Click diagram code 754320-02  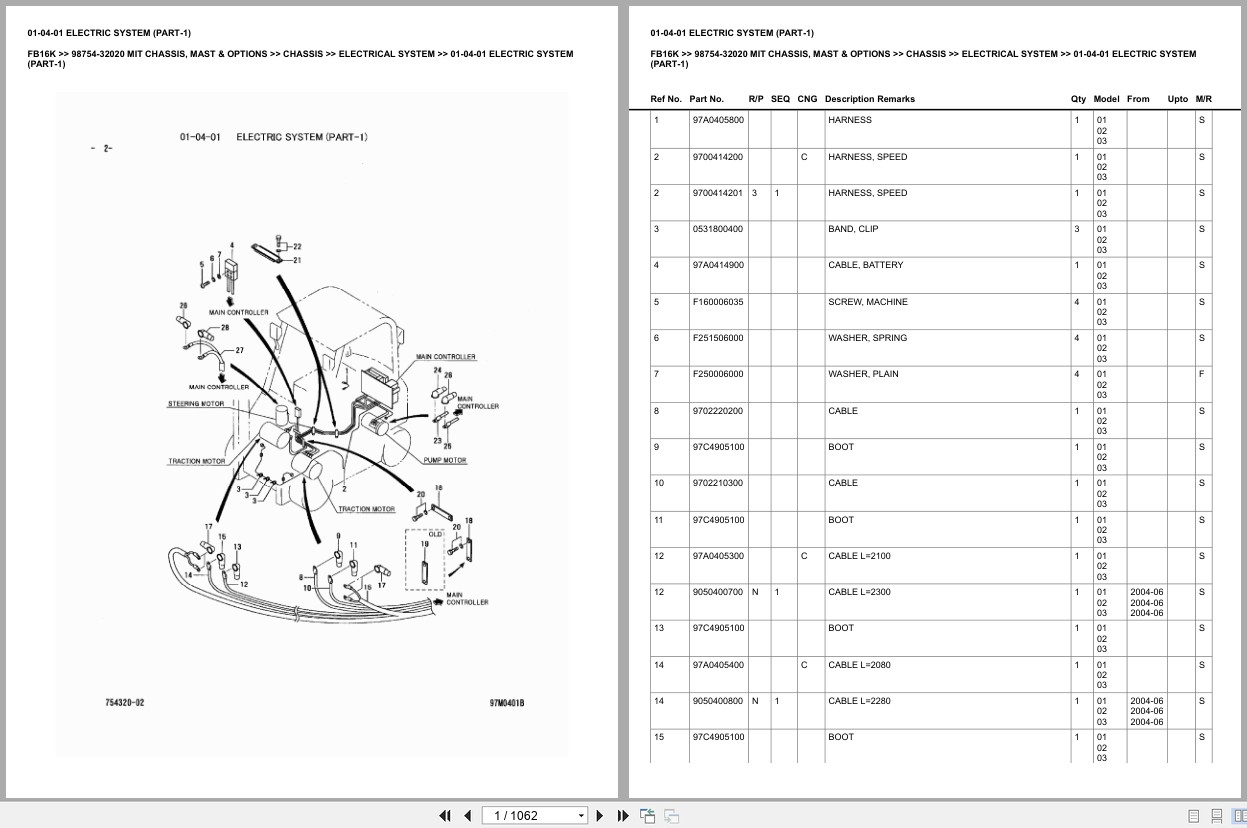(125, 703)
